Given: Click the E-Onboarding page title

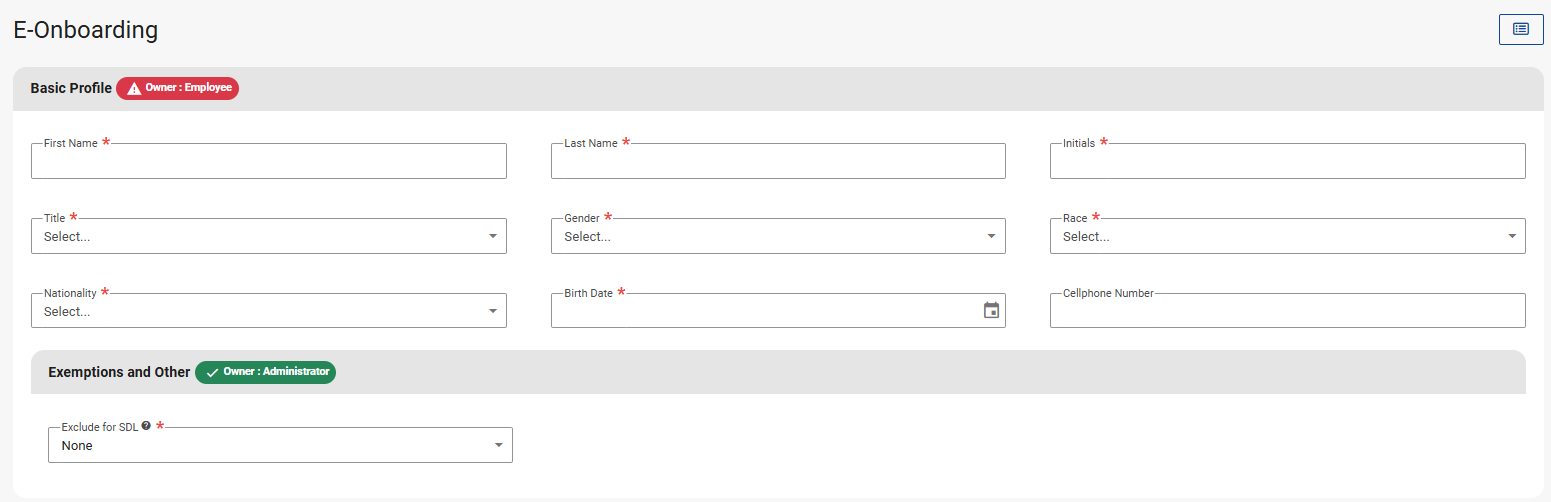Looking at the screenshot, I should tap(86, 30).
